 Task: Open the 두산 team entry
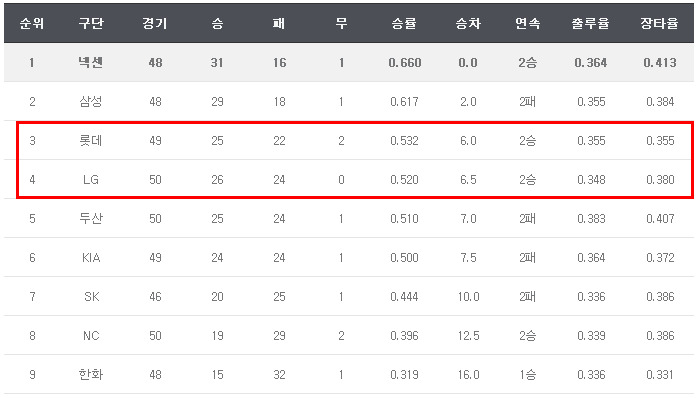91,219
